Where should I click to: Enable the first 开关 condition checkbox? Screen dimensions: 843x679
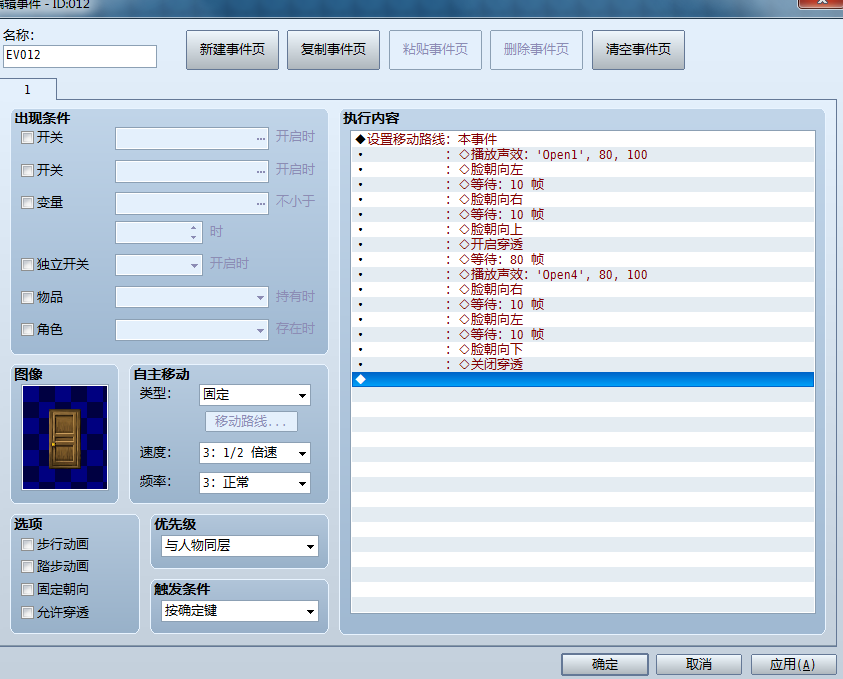coord(27,138)
